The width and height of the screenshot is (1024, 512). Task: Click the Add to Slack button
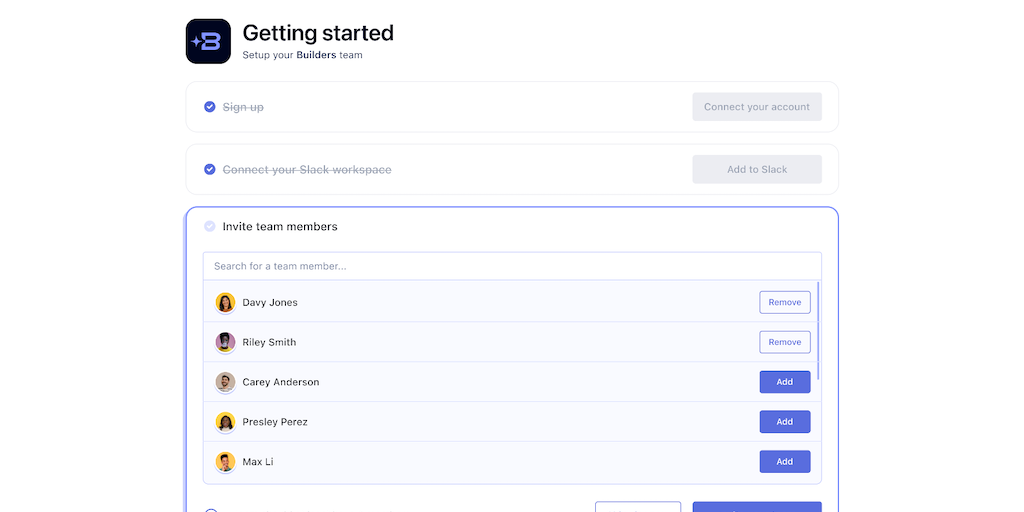[757, 169]
